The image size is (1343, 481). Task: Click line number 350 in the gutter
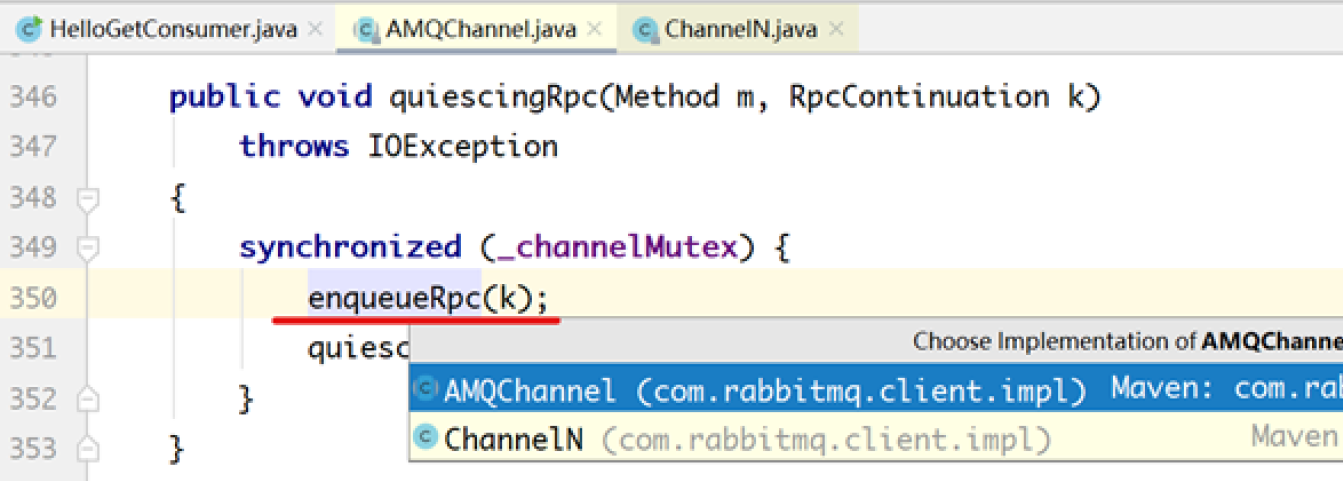click(x=33, y=298)
